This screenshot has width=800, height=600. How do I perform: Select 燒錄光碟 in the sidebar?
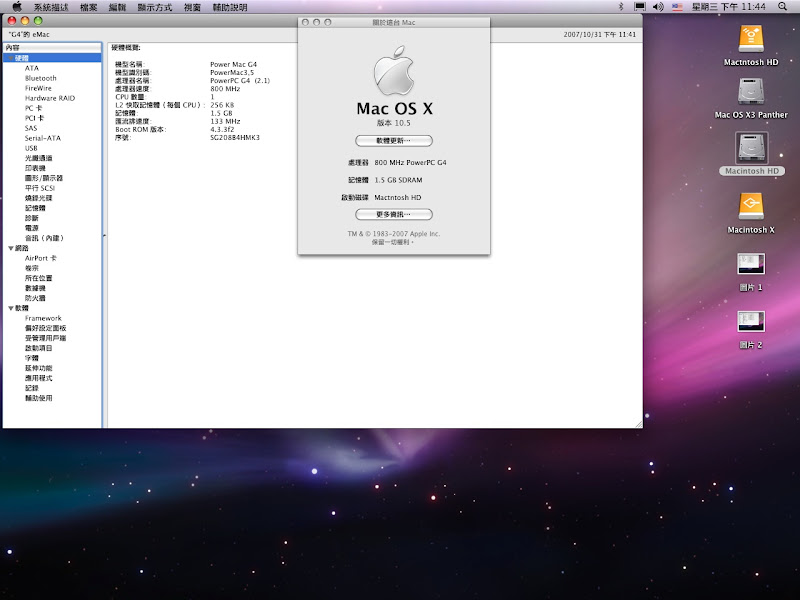coord(39,198)
